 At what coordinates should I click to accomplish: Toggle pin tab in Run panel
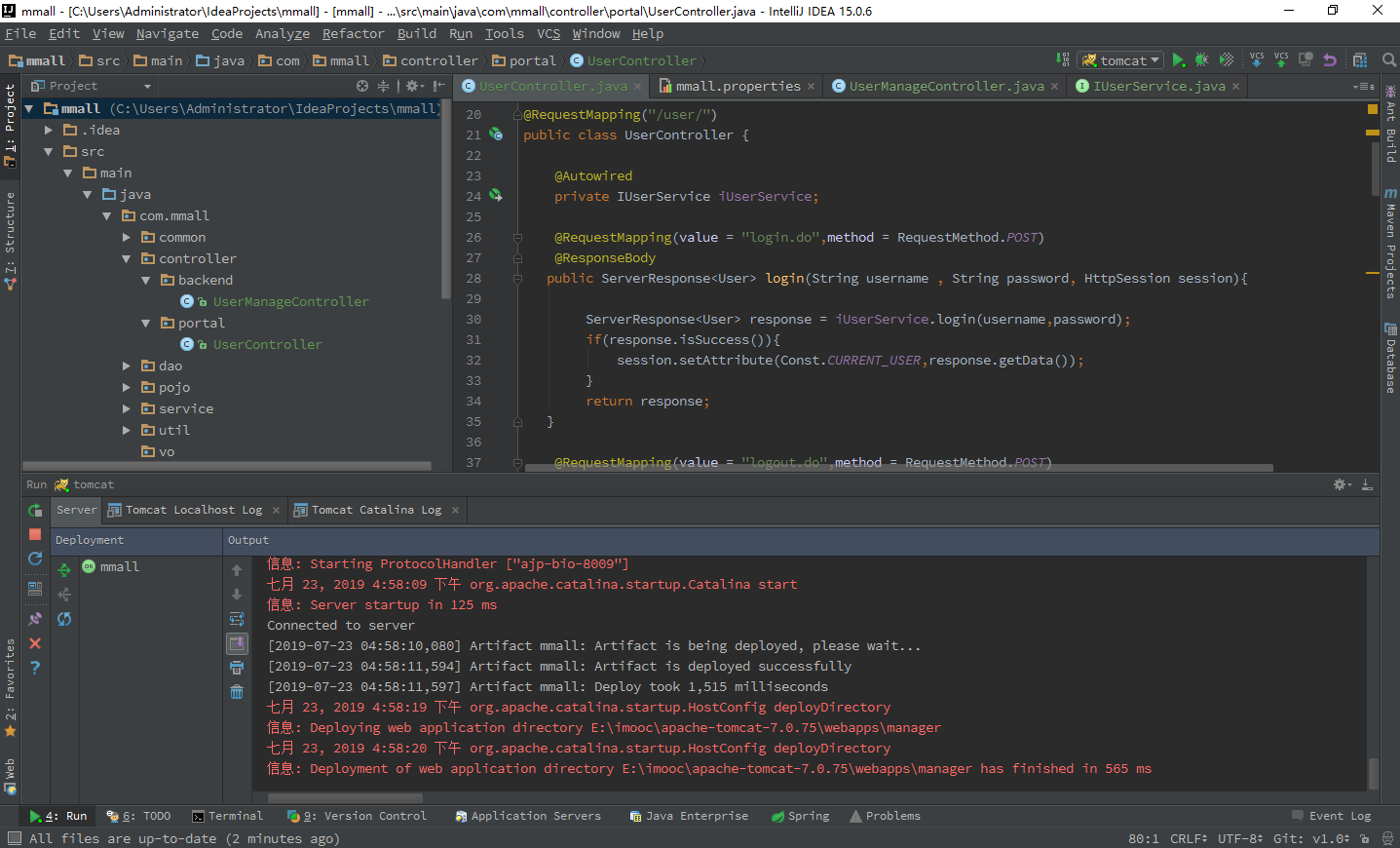(x=35, y=619)
